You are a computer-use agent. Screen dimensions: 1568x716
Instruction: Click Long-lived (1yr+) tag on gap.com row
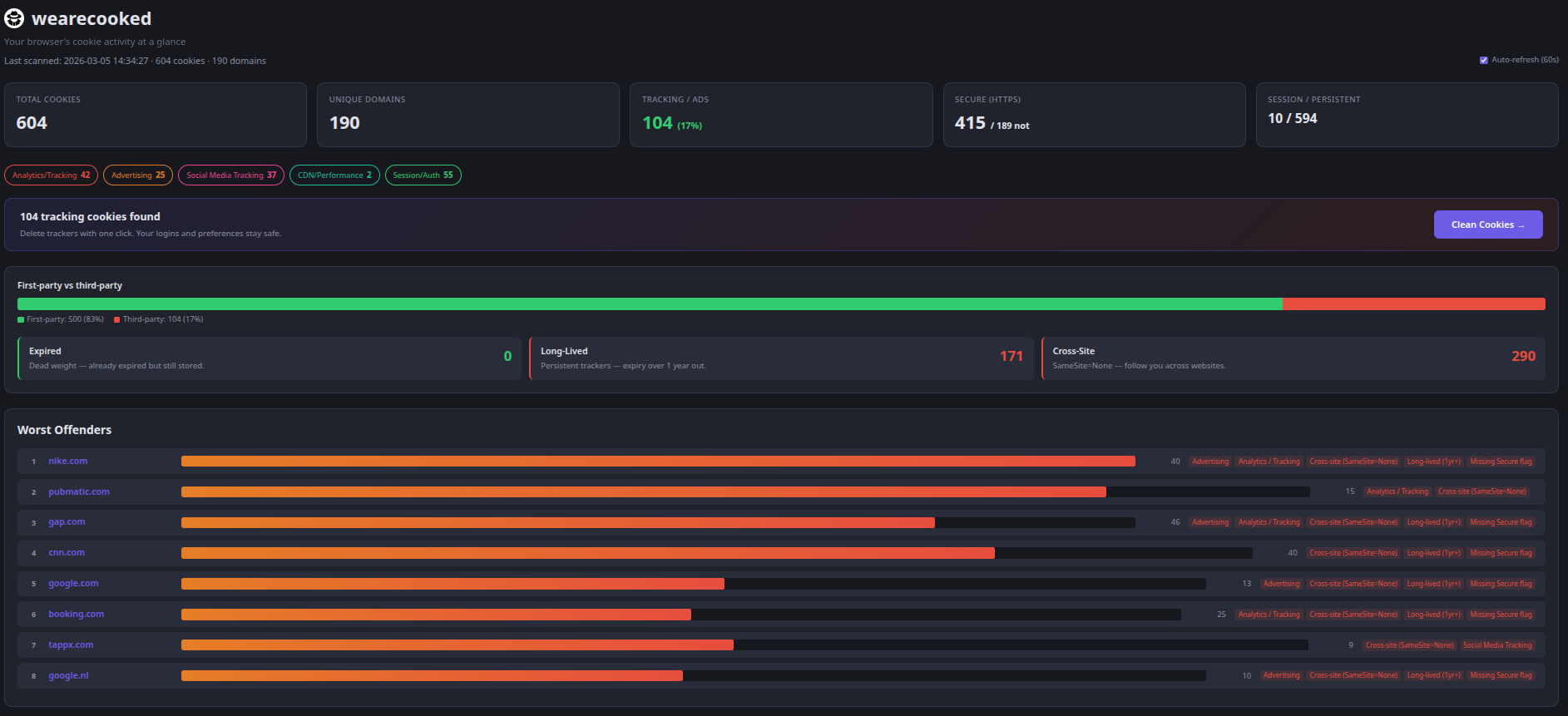click(x=1433, y=522)
